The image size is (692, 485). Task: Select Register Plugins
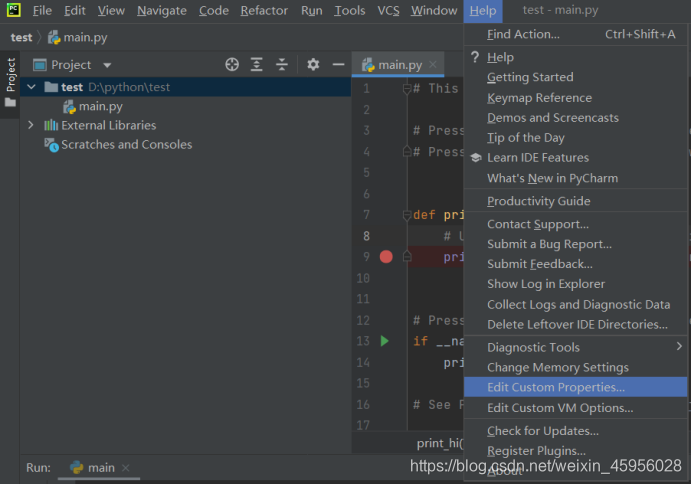[576, 451]
